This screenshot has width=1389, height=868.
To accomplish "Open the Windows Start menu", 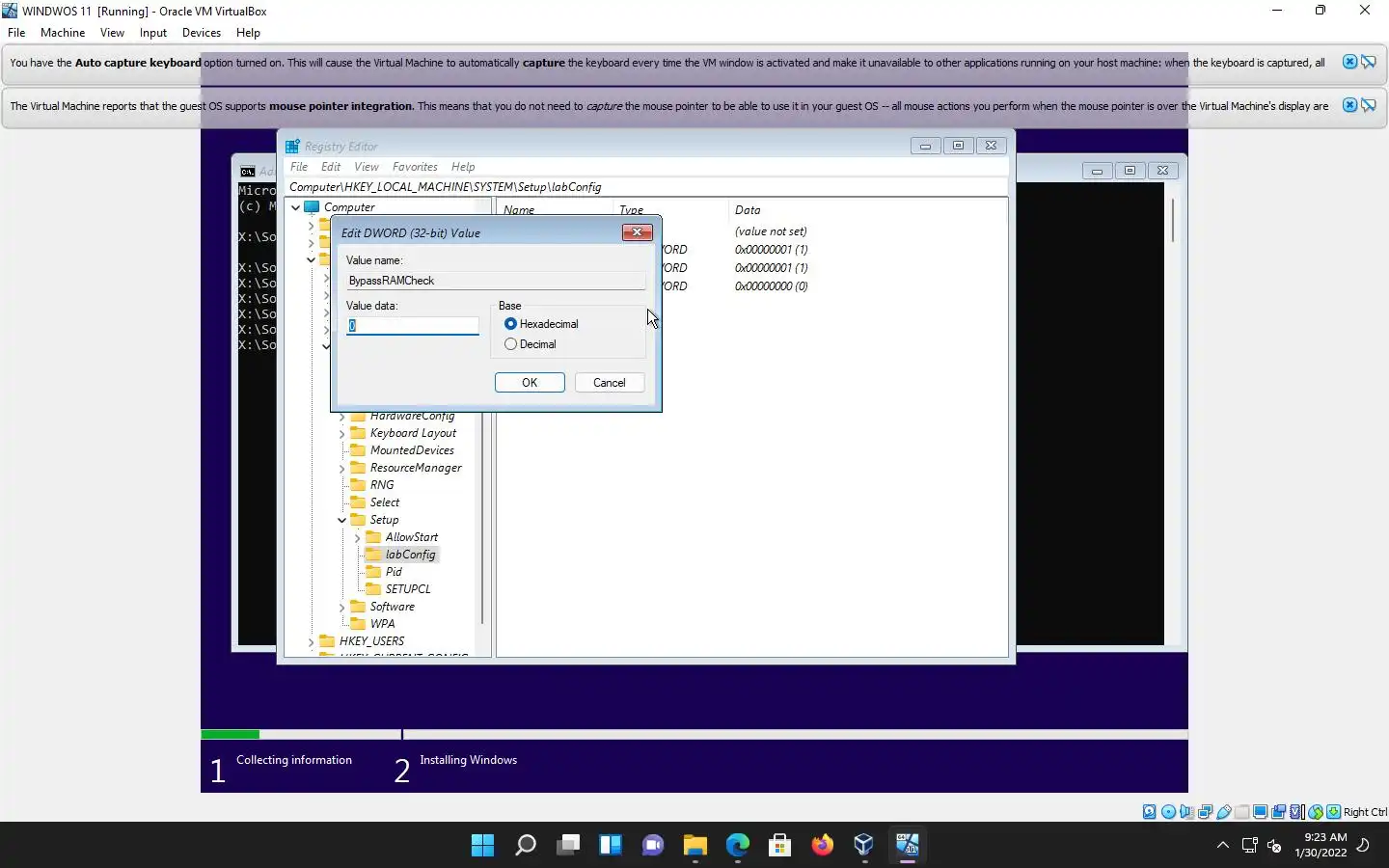I will tap(482, 846).
